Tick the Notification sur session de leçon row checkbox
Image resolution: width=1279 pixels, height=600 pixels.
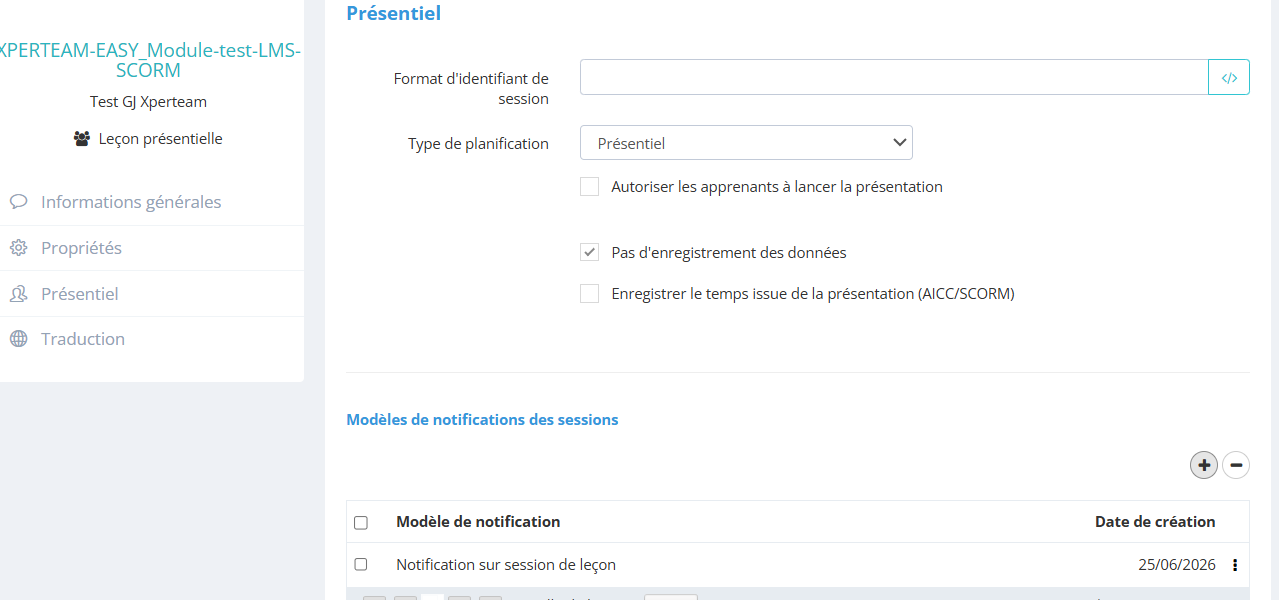[361, 565]
